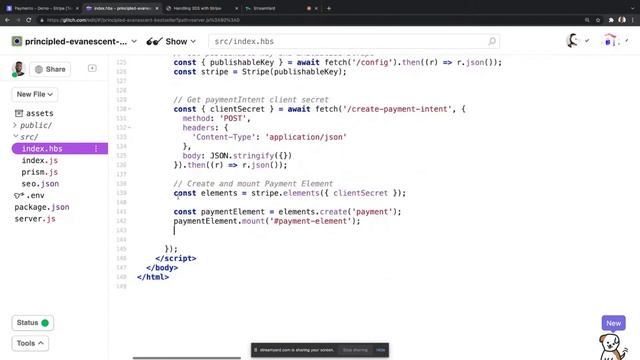This screenshot has width=640, height=360.
Task: Close the Payments Demo Stripe tab
Action: click(77, 8)
